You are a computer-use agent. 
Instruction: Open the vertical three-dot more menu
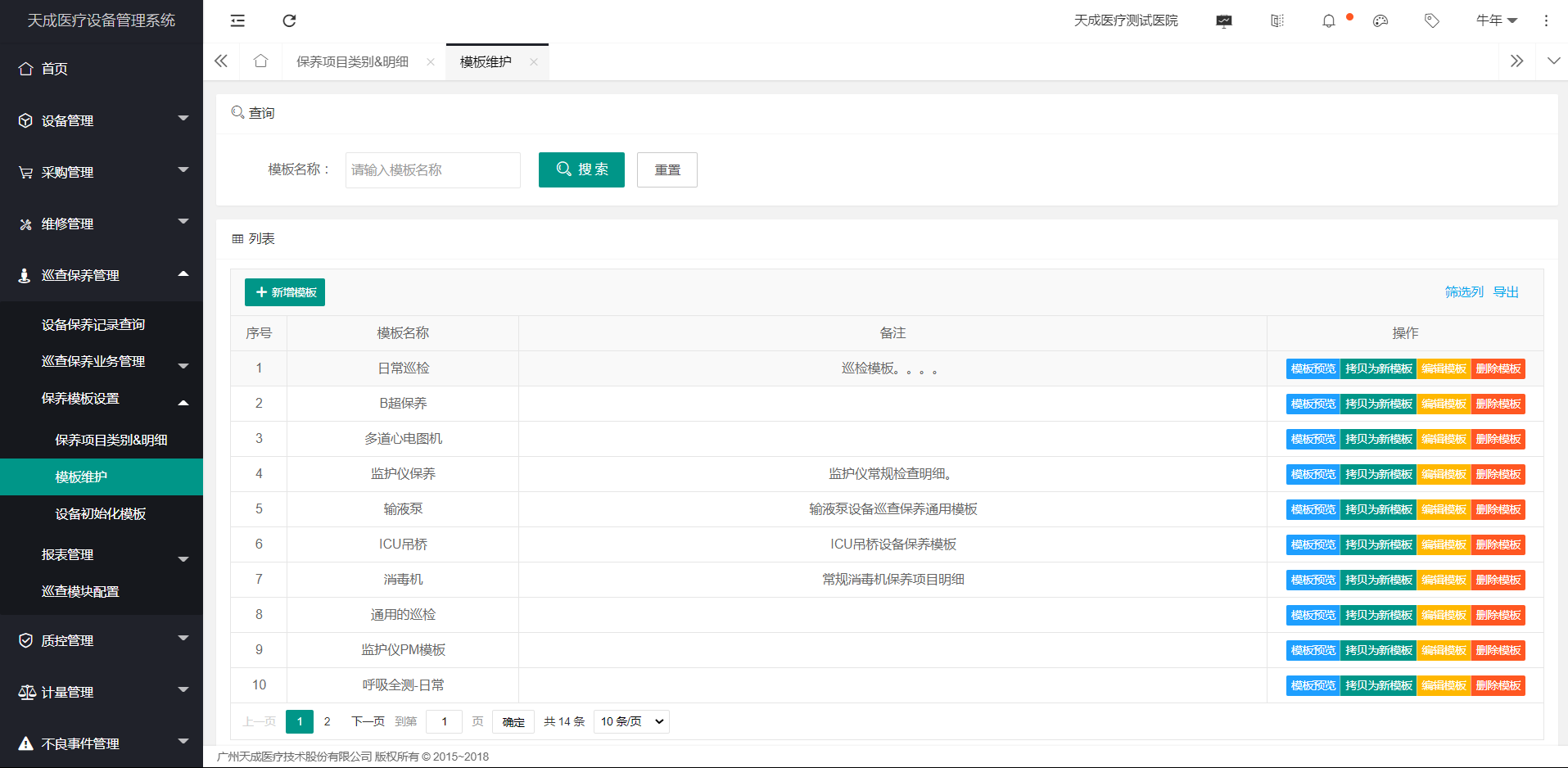pos(1546,20)
